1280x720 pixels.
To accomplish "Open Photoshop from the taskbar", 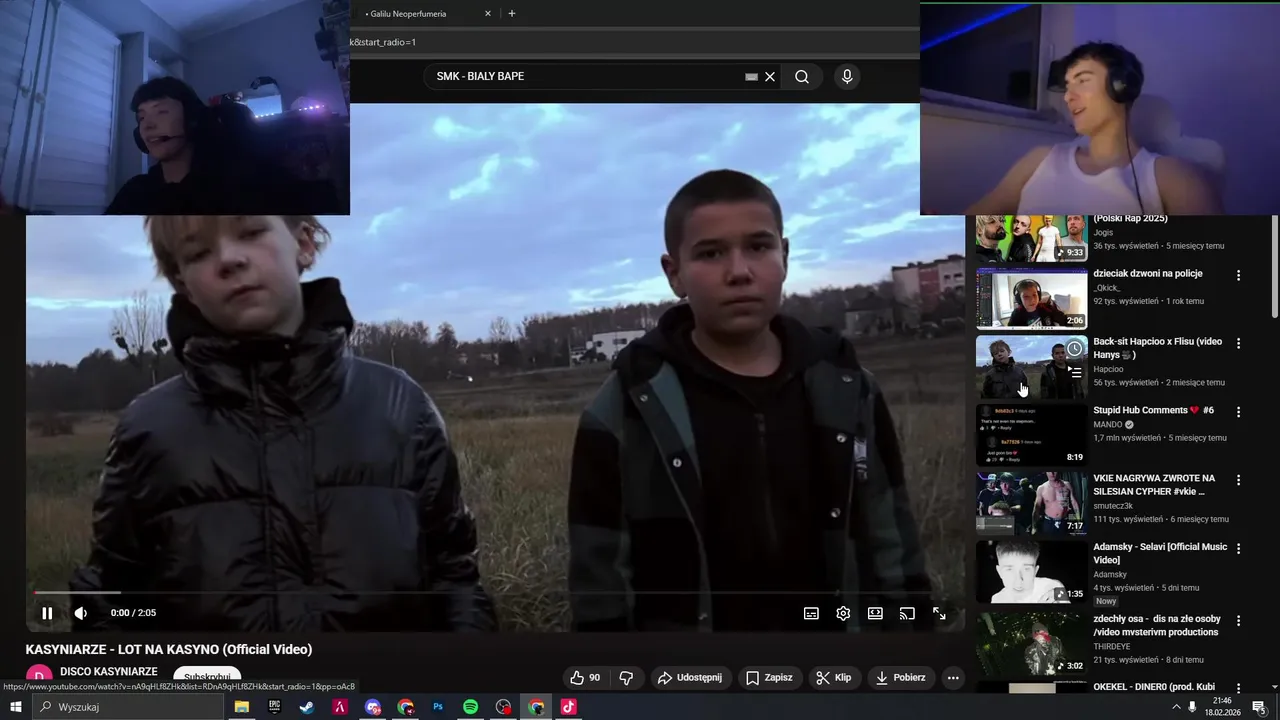I will pos(438,707).
